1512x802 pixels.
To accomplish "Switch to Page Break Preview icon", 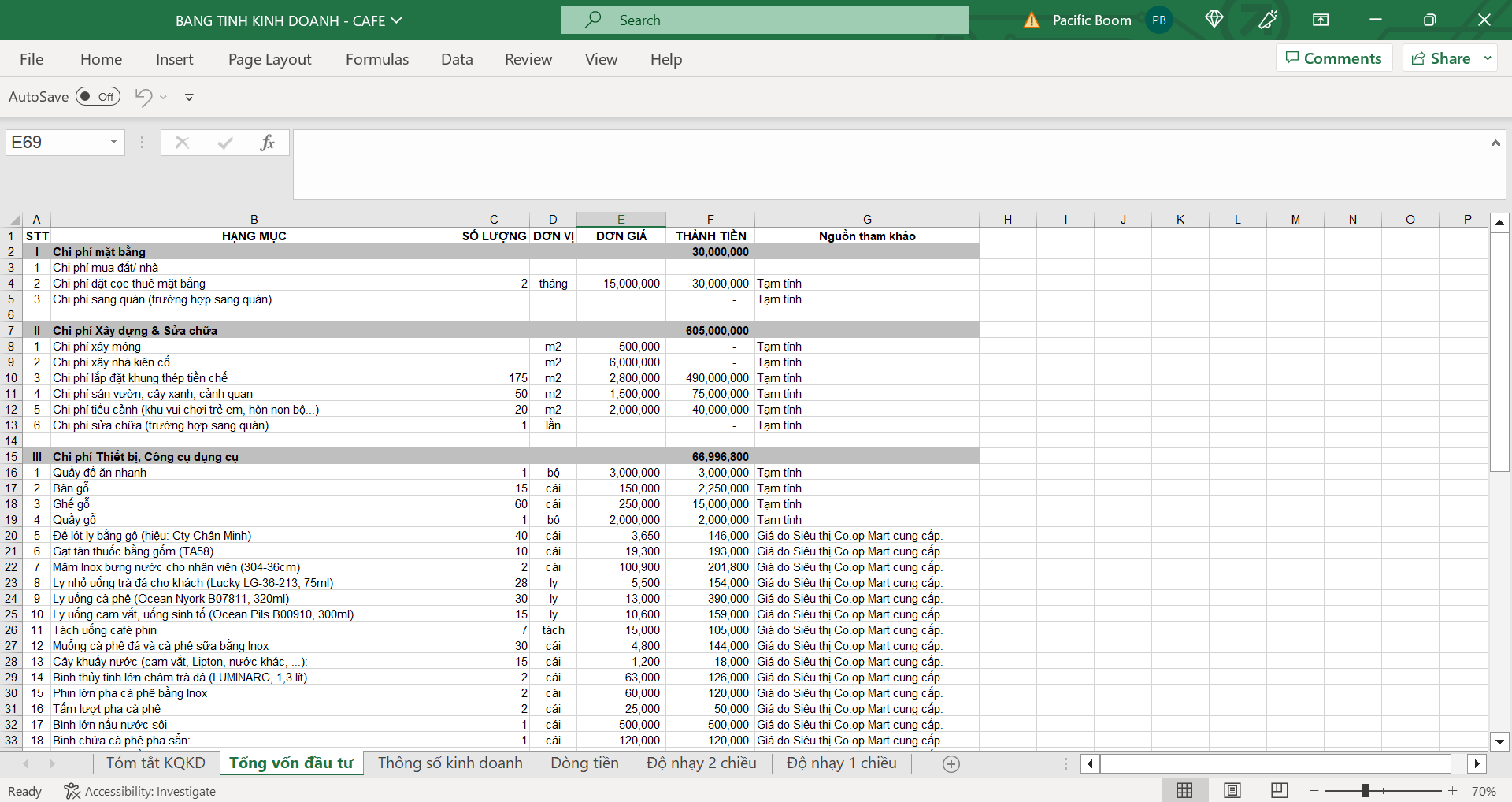I will coord(1280,790).
